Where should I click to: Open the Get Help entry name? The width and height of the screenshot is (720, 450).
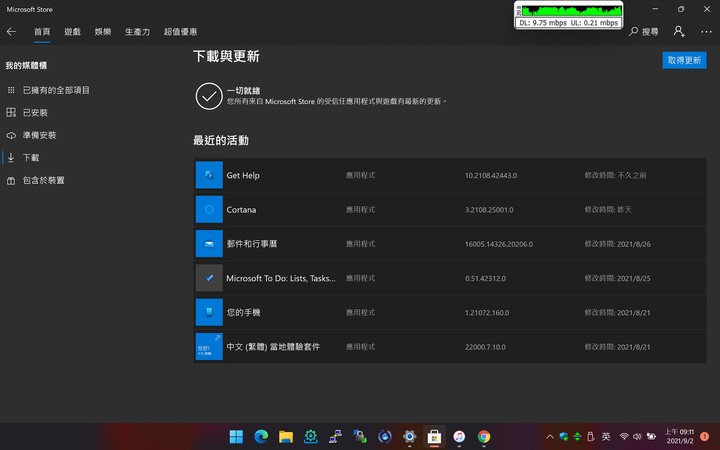[243, 175]
